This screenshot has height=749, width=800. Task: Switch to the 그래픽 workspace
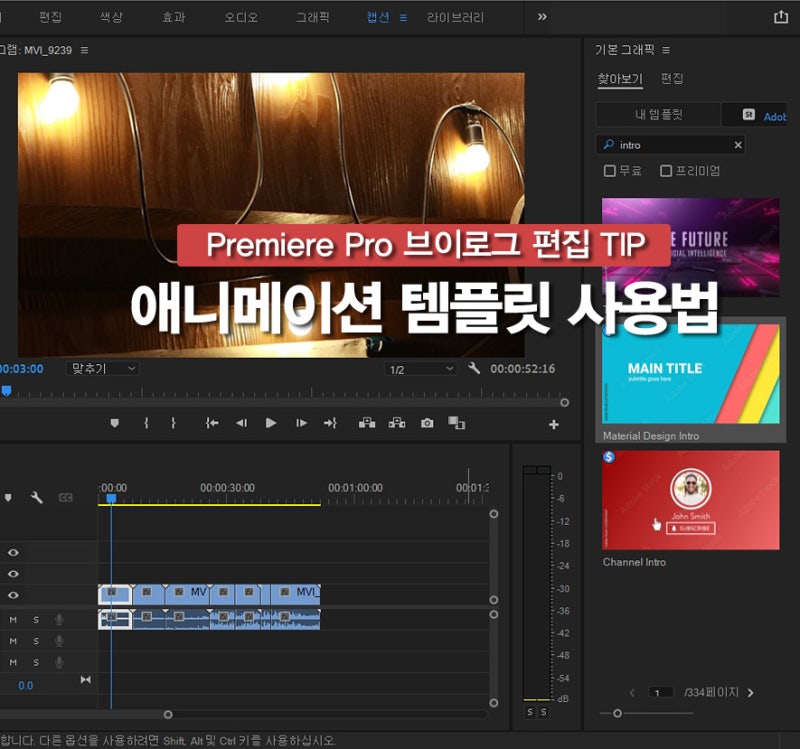pos(313,17)
